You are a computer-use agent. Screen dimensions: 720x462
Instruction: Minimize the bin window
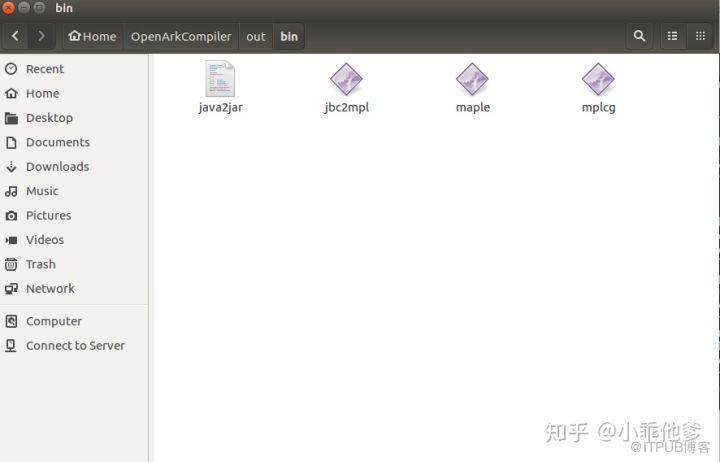pos(24,7)
